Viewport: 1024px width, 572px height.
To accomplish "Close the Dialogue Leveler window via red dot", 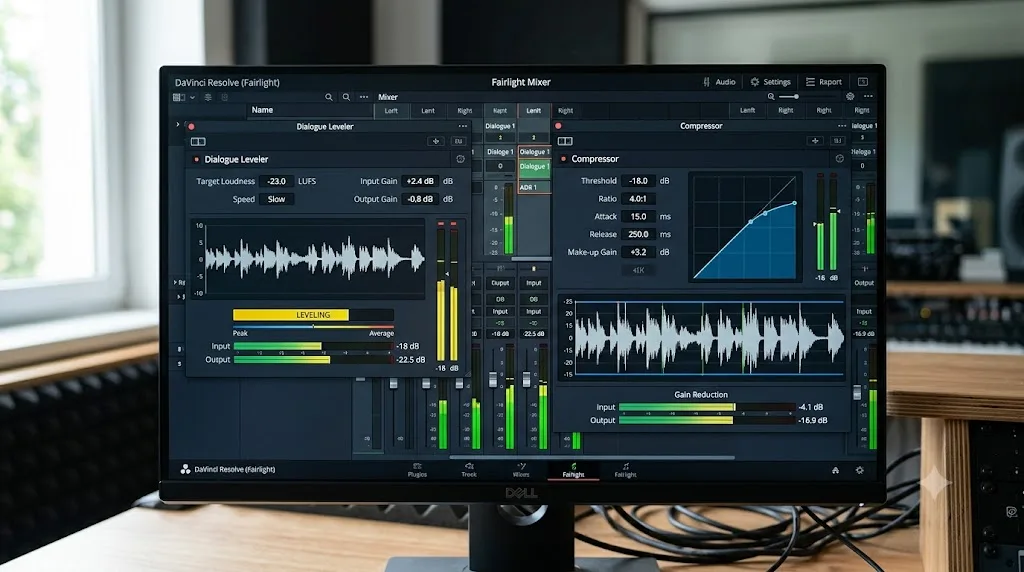I will coord(191,127).
